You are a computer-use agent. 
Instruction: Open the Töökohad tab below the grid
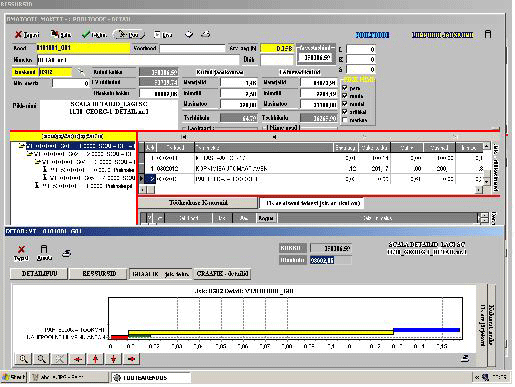click(198, 203)
